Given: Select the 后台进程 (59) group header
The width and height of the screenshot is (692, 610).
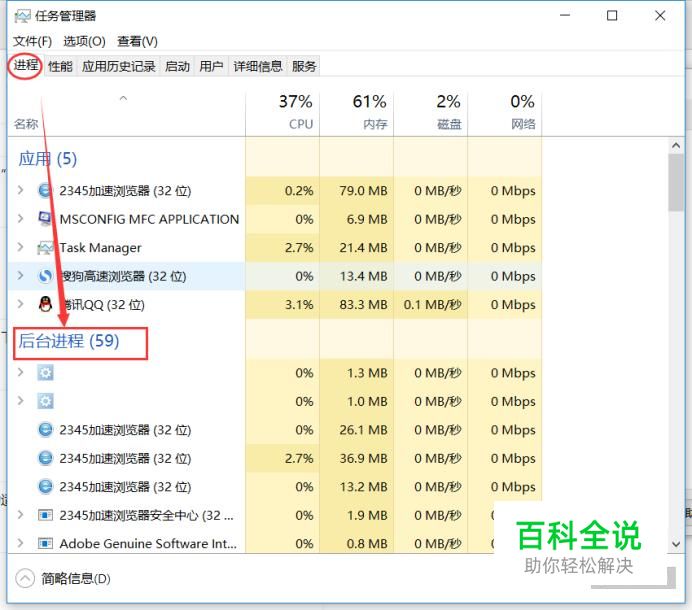Looking at the screenshot, I should 69,341.
